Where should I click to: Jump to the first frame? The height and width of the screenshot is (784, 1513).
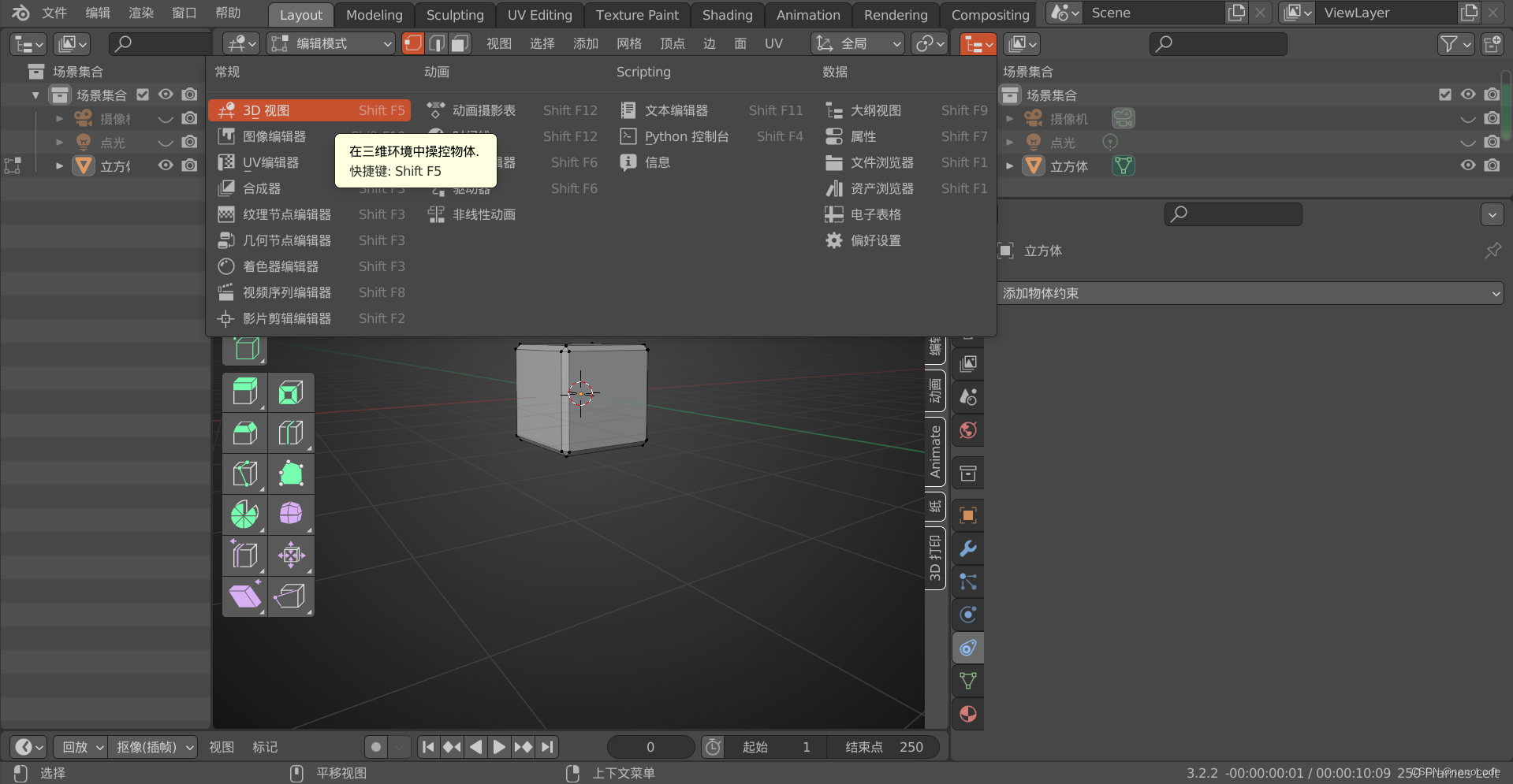click(428, 747)
